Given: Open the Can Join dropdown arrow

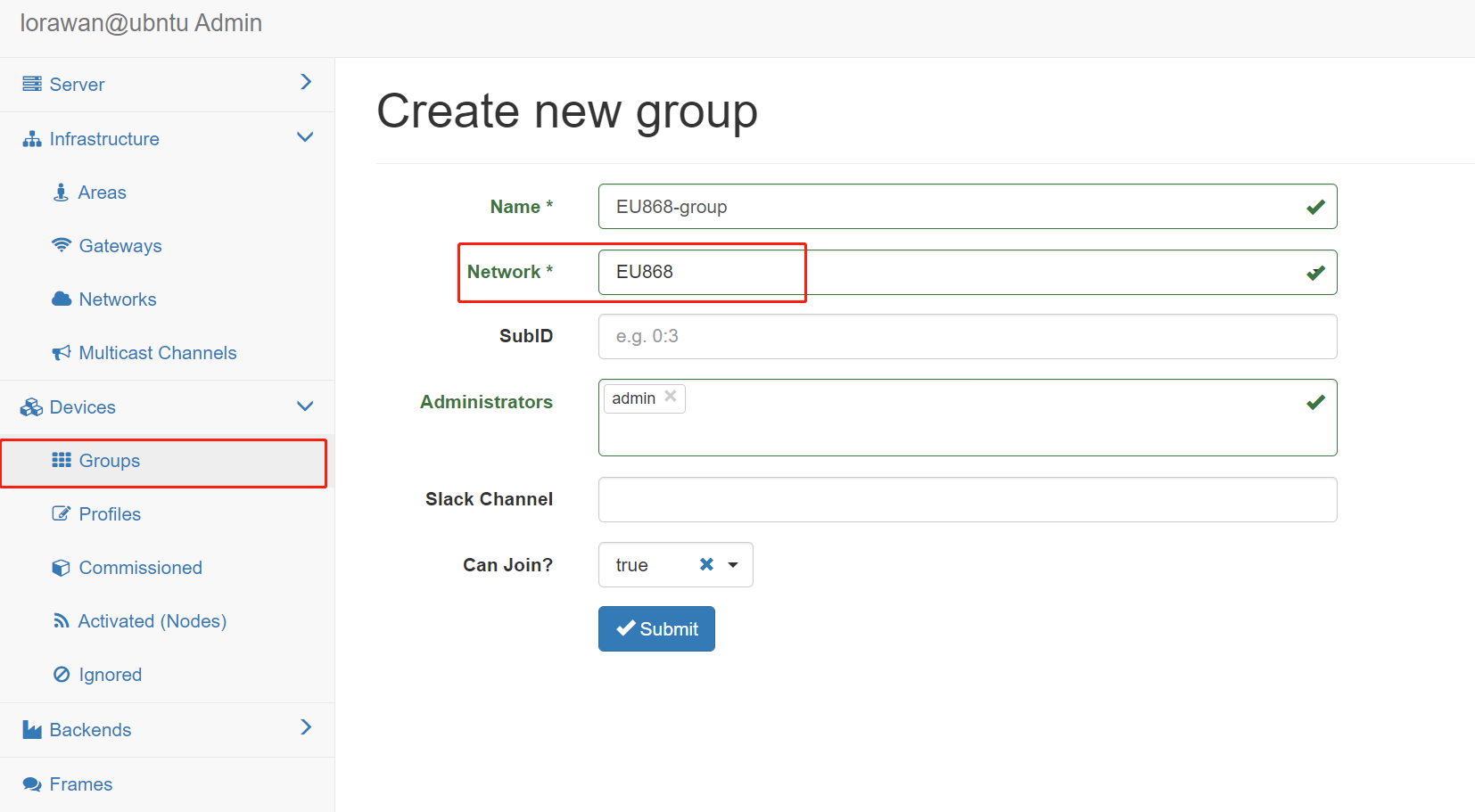Looking at the screenshot, I should (x=733, y=565).
